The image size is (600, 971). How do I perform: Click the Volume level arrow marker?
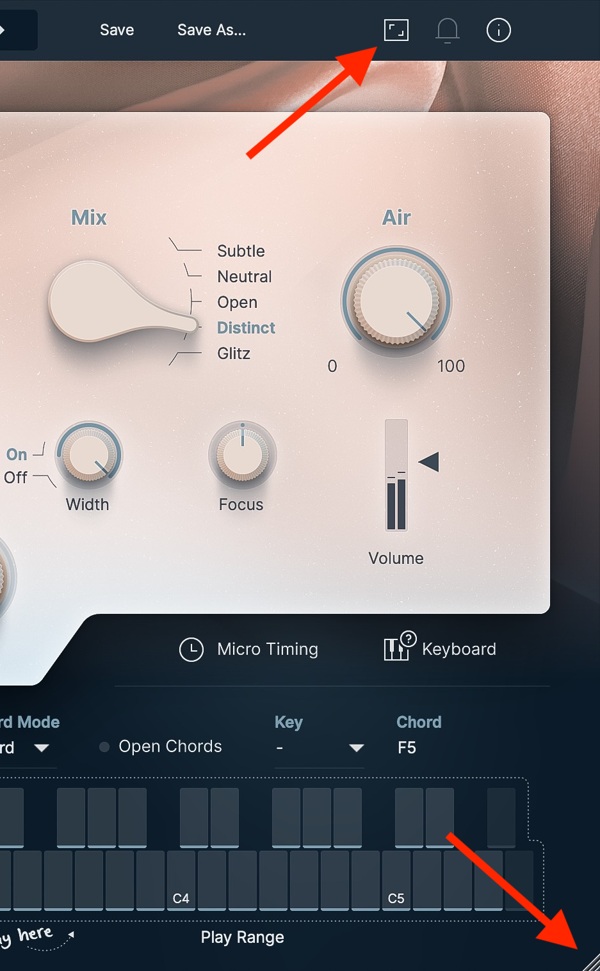[x=429, y=462]
